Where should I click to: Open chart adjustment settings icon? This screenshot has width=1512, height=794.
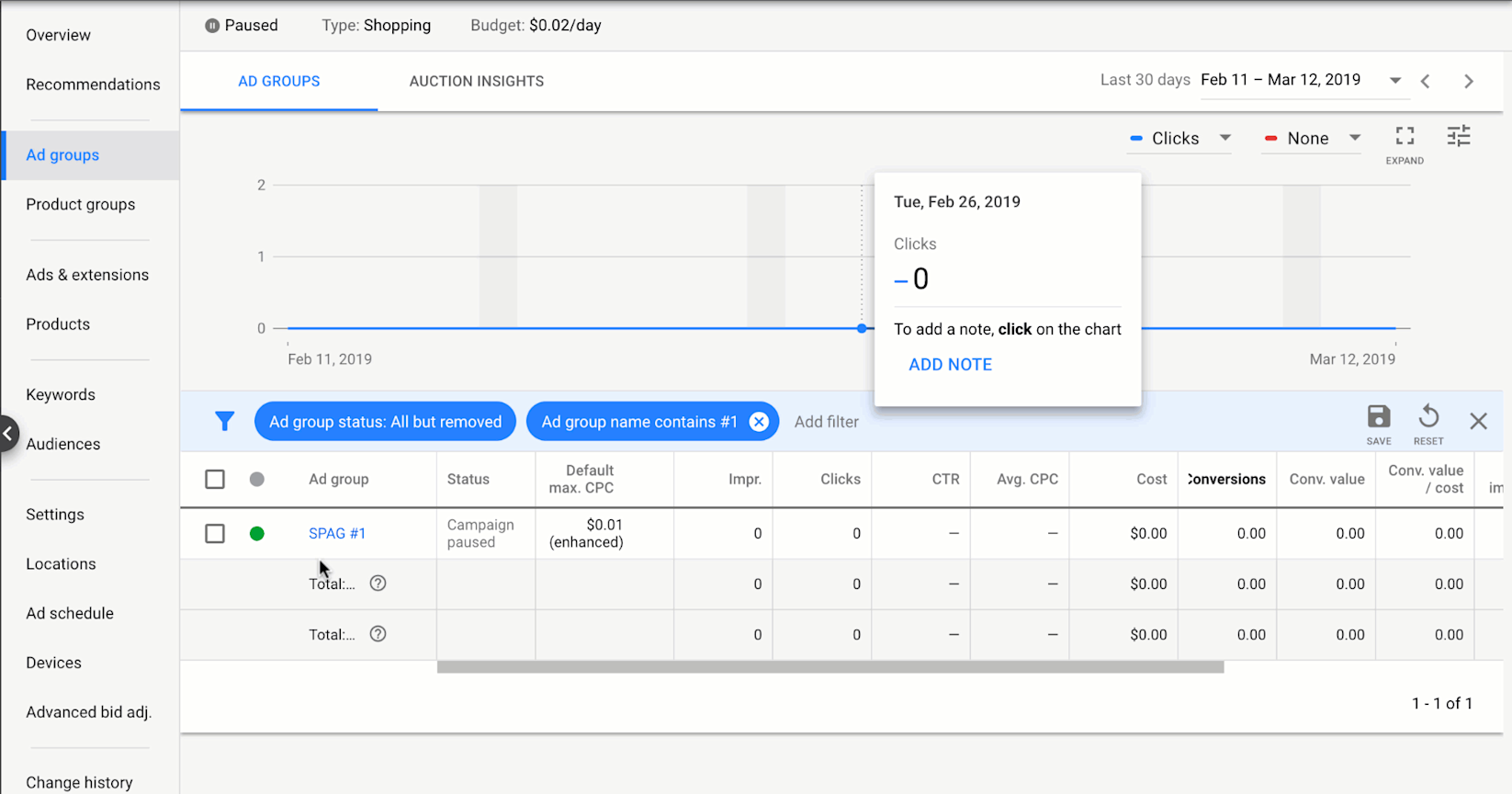1459,137
